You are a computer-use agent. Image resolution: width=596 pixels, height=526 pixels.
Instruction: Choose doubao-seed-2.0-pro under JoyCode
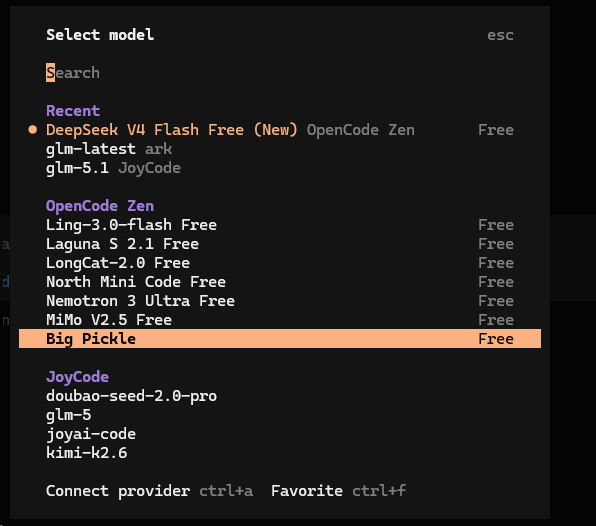pyautogui.click(x=280, y=396)
